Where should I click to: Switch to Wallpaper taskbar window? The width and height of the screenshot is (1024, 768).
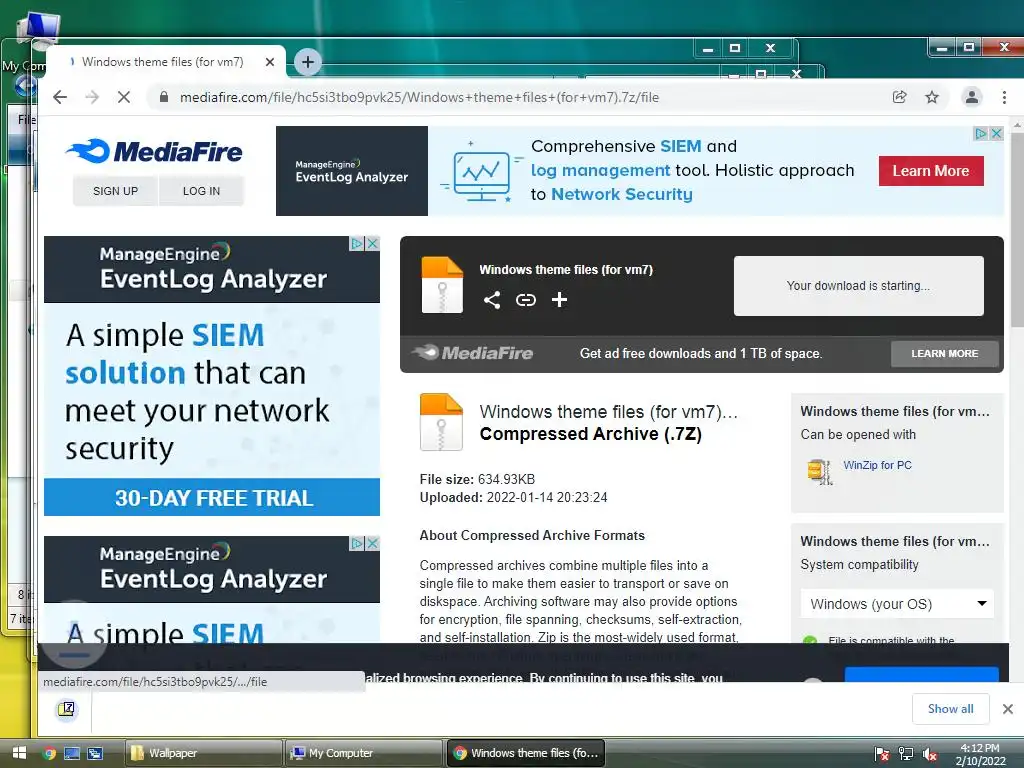click(x=203, y=753)
